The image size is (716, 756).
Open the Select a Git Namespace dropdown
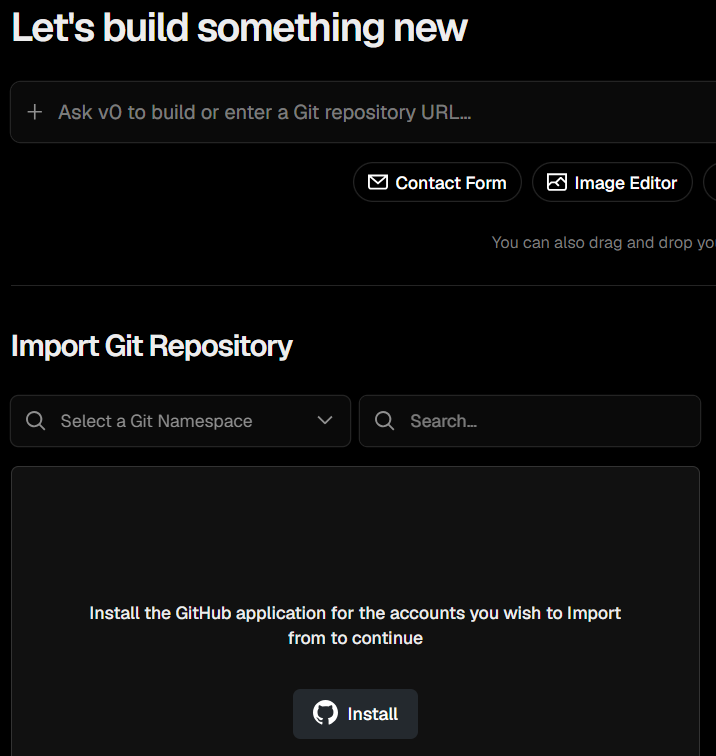[180, 421]
